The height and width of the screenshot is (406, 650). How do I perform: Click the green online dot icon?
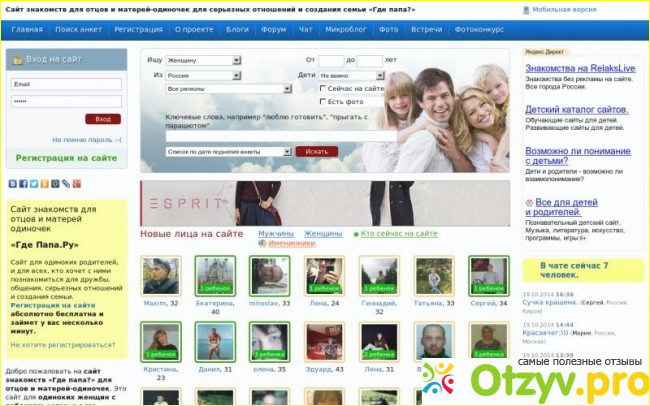355,234
